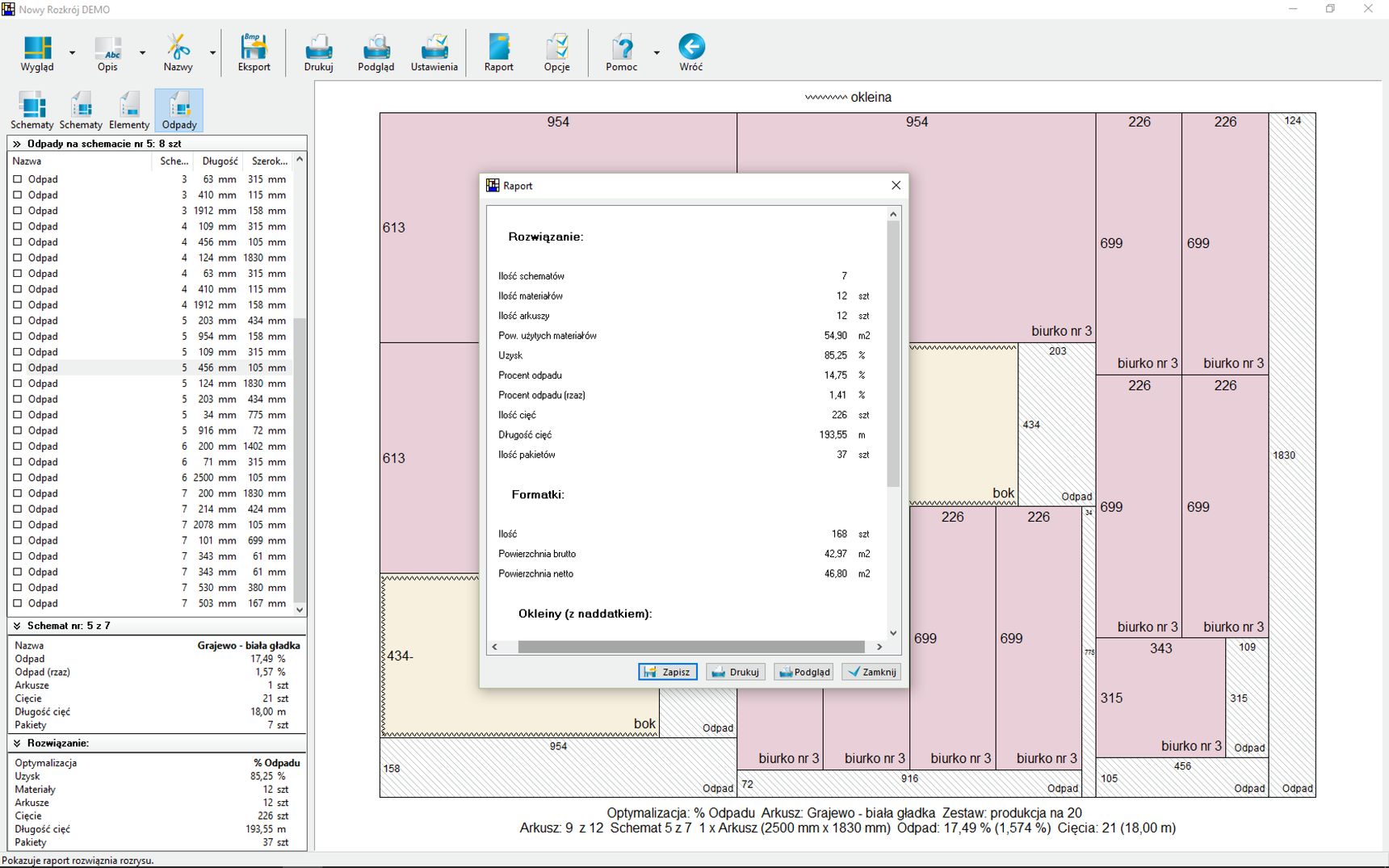
Task: Open print preview via Podgląd icon
Action: point(376,53)
